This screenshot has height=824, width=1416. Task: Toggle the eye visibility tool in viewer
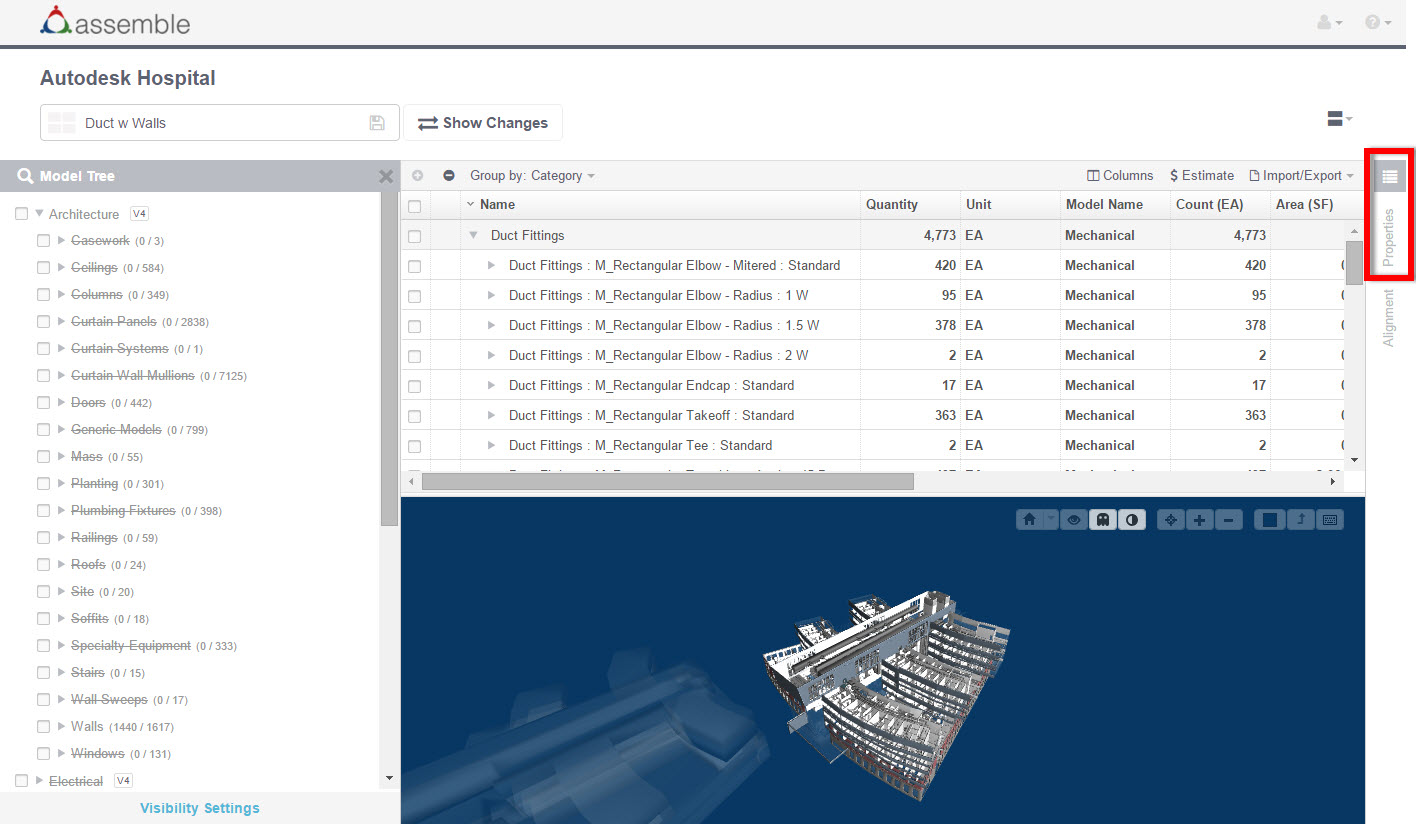[x=1074, y=520]
